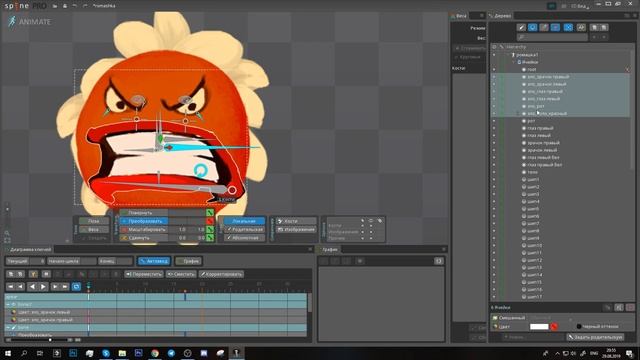Screen dimensions: 640x360
Task: Choose the Локальная axis mode
Action: [x=244, y=221]
